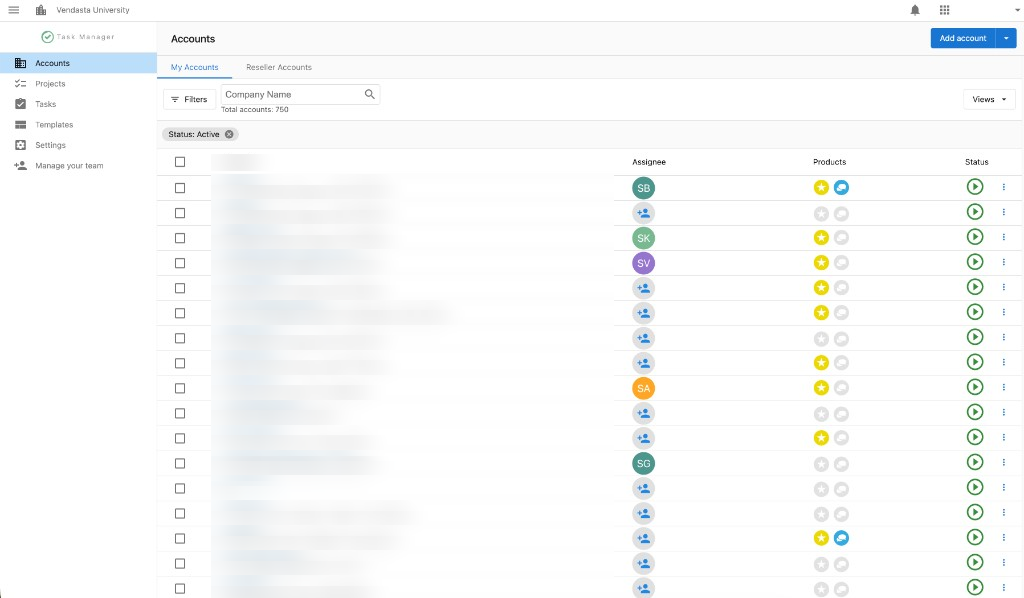Open the Views dropdown
1024x598 pixels.
click(x=989, y=99)
